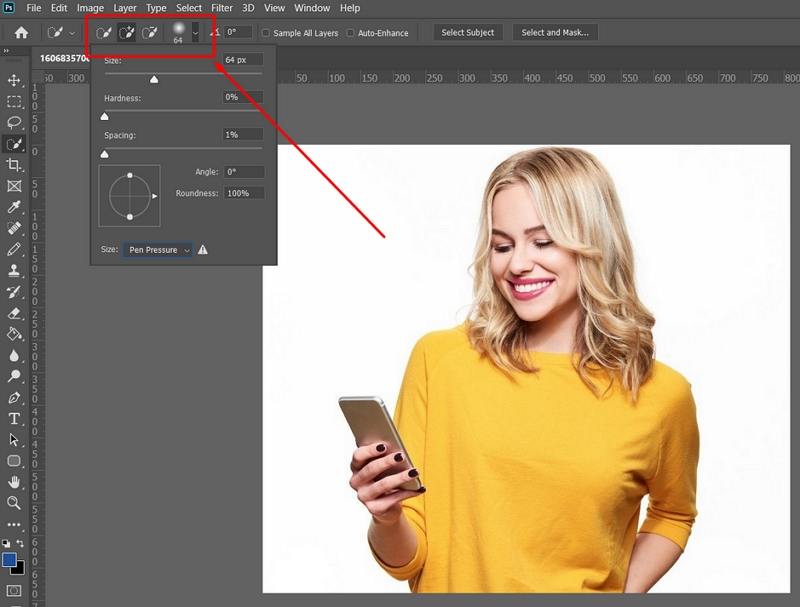800x607 pixels.
Task: Select the Subtract from Selection mode icon
Action: click(149, 33)
